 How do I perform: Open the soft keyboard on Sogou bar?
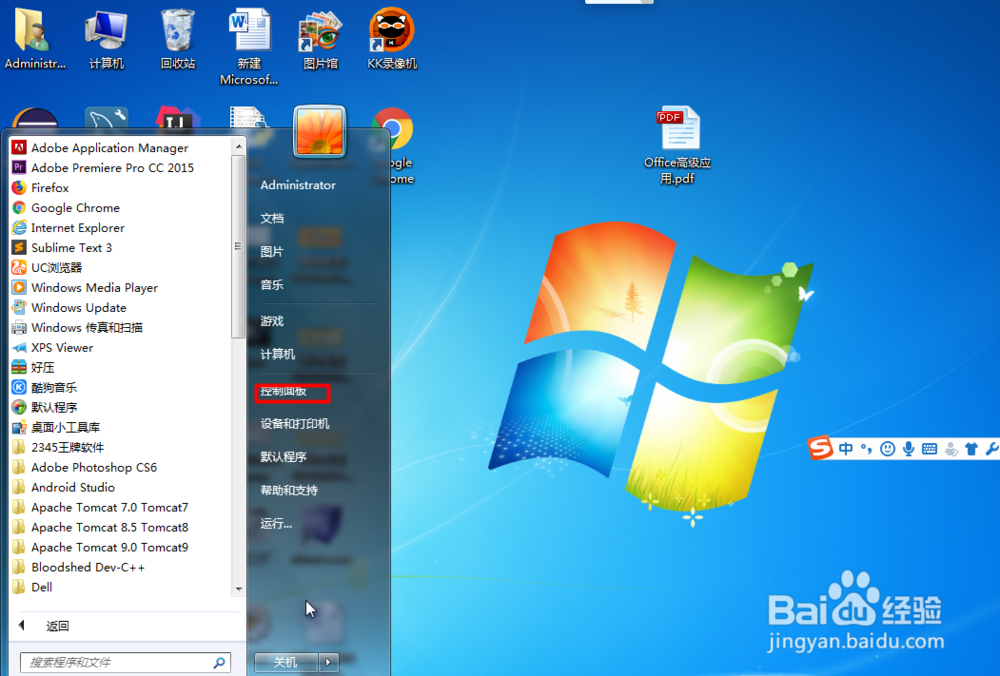point(930,449)
